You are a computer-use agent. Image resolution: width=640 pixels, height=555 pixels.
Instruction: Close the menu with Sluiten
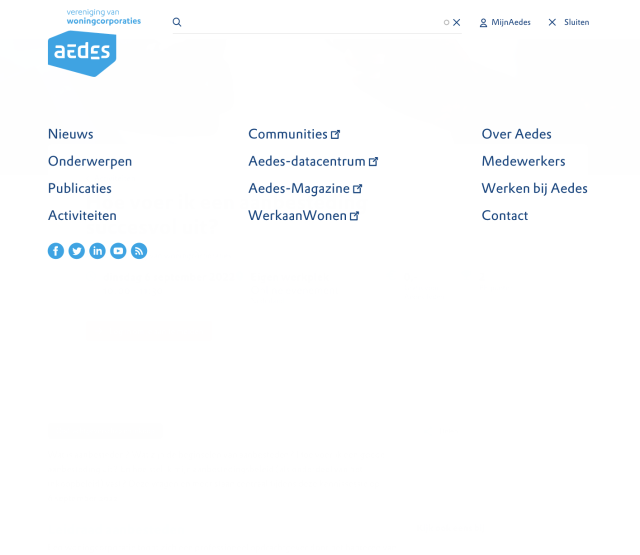pos(568,22)
